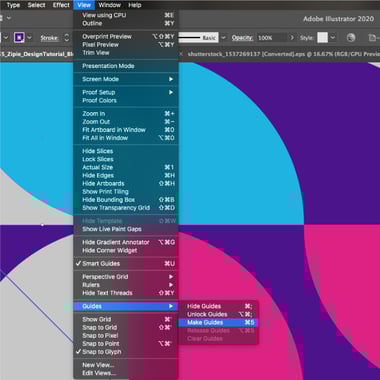
Task: Click the Style swatch box
Action: click(x=322, y=38)
